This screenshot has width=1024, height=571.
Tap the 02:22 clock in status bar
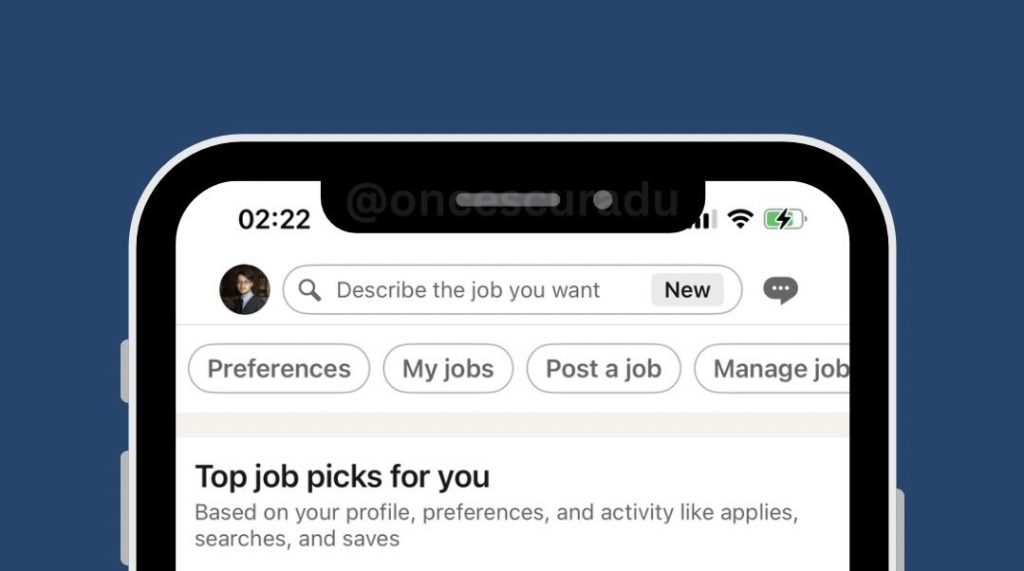(274, 219)
